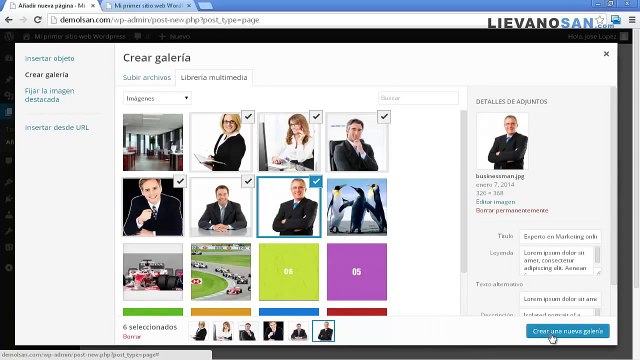Uncheck the highlighted businessman arms-crossed image
This screenshot has height=360, width=640.
coord(316,181)
